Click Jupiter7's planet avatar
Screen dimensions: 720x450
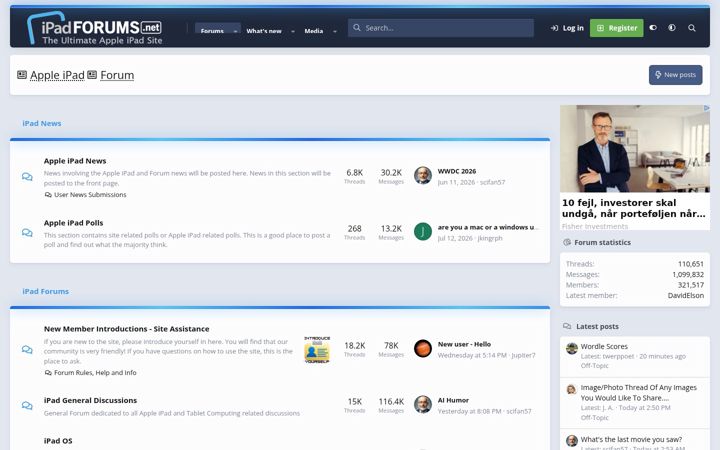(423, 349)
